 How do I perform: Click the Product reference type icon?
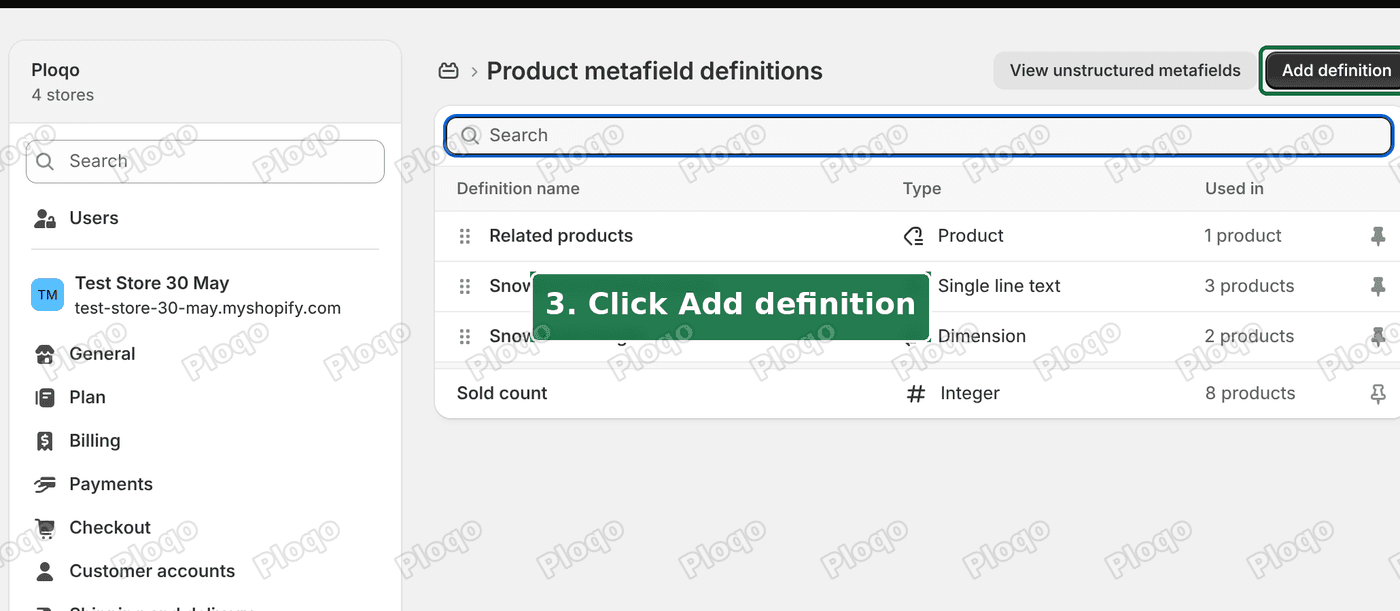913,236
